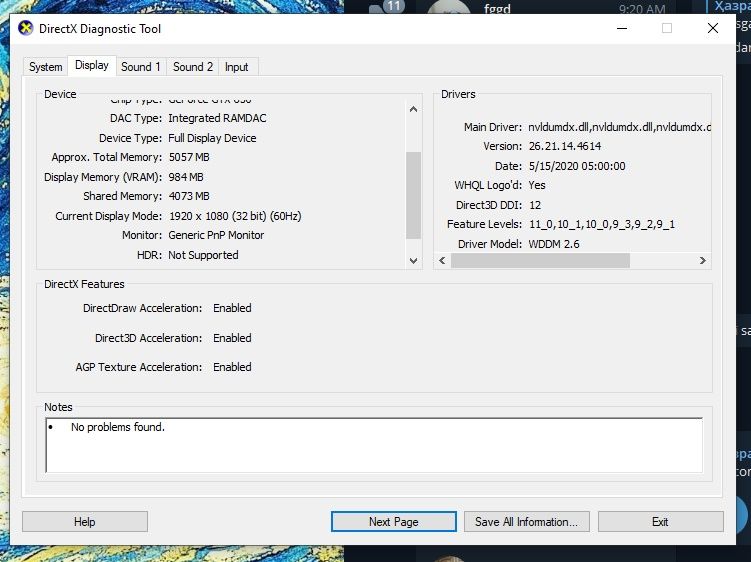Screen dimensions: 751x562
Task: Click the 'Integrated RAMDAC' DAC type value
Action: coord(217,118)
